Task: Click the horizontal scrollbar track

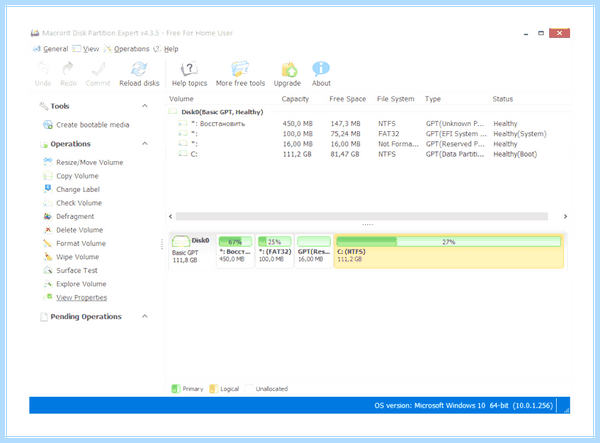Action: click(x=362, y=217)
